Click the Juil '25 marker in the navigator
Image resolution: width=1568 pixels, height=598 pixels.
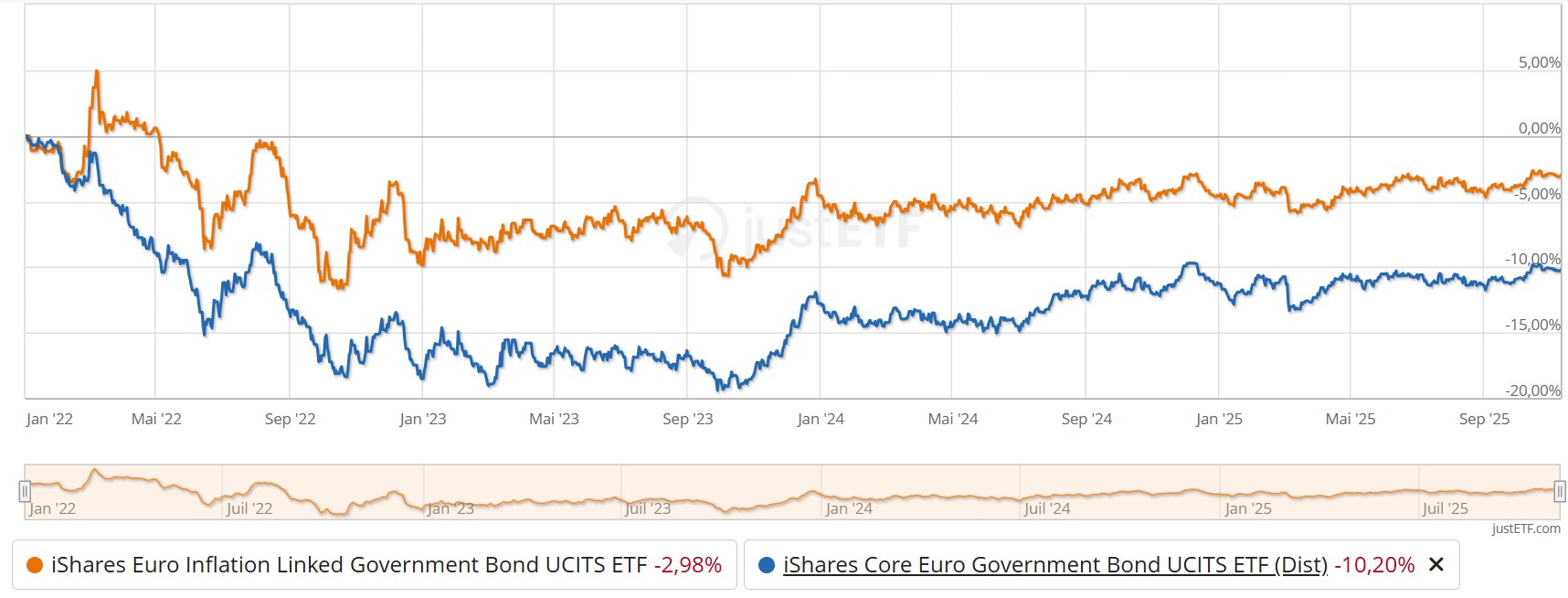click(x=1445, y=508)
